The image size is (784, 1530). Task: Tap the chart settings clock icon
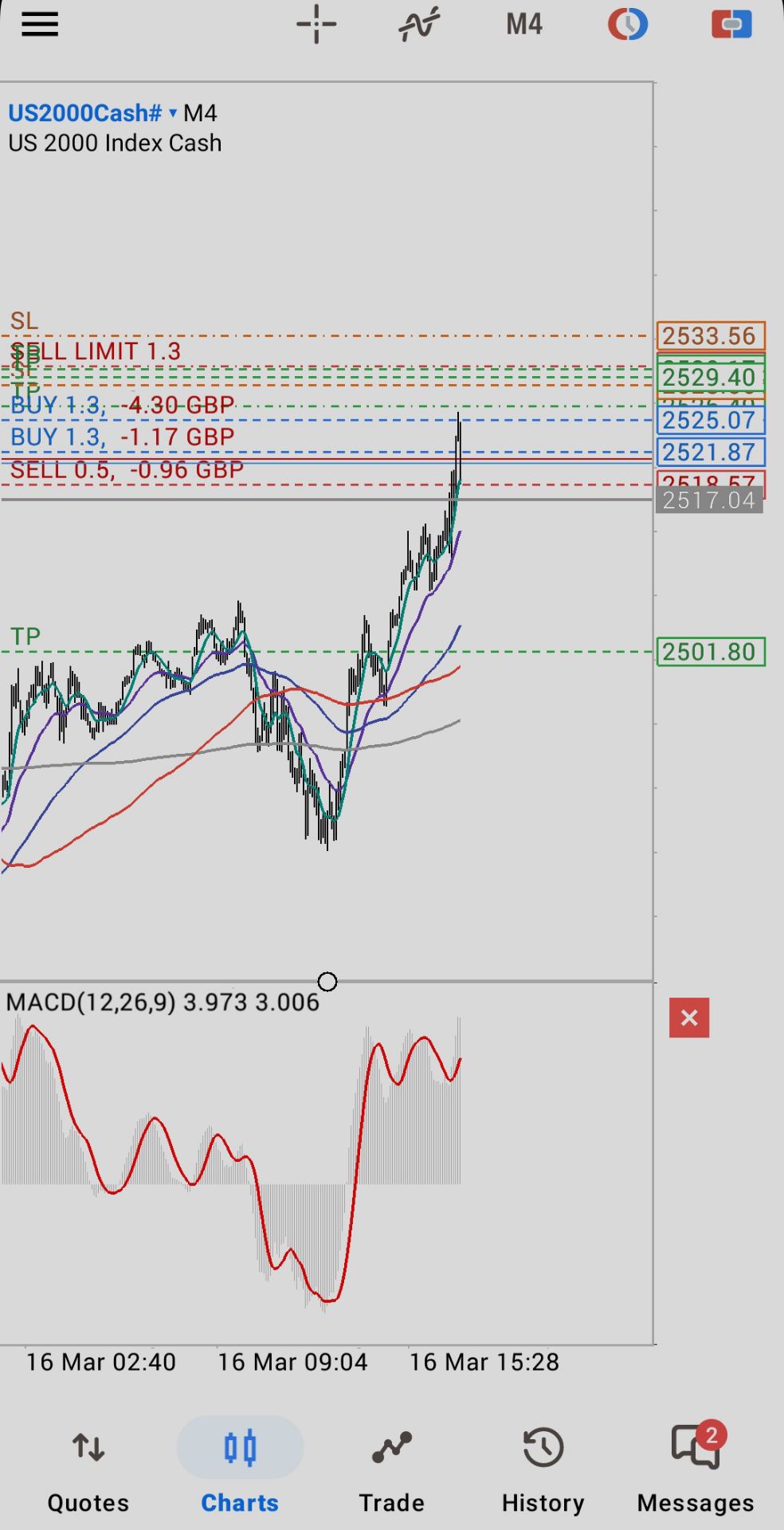(628, 25)
